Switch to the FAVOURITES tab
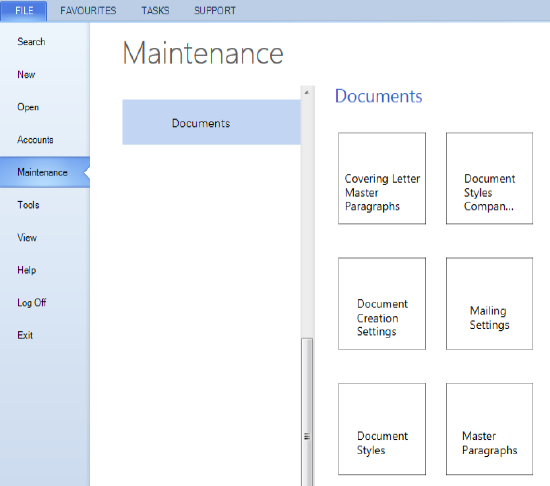550x486 pixels. (88, 11)
